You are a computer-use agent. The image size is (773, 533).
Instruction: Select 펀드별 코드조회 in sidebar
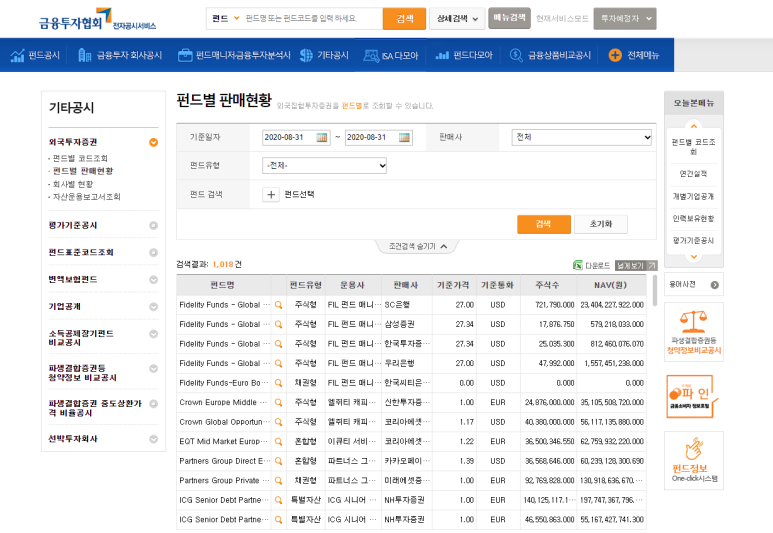[x=80, y=158]
